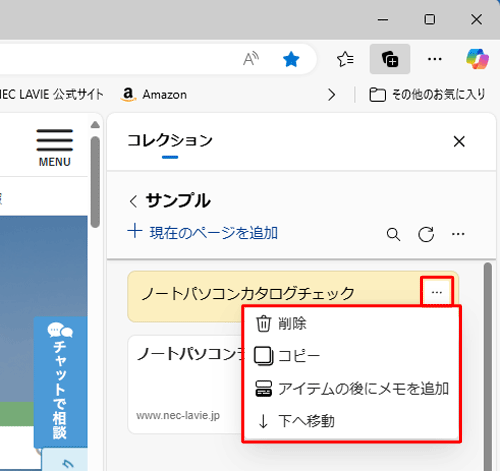Image resolution: width=500 pixels, height=471 pixels.
Task: Minimize the Edge browser window
Action: pos(383,19)
